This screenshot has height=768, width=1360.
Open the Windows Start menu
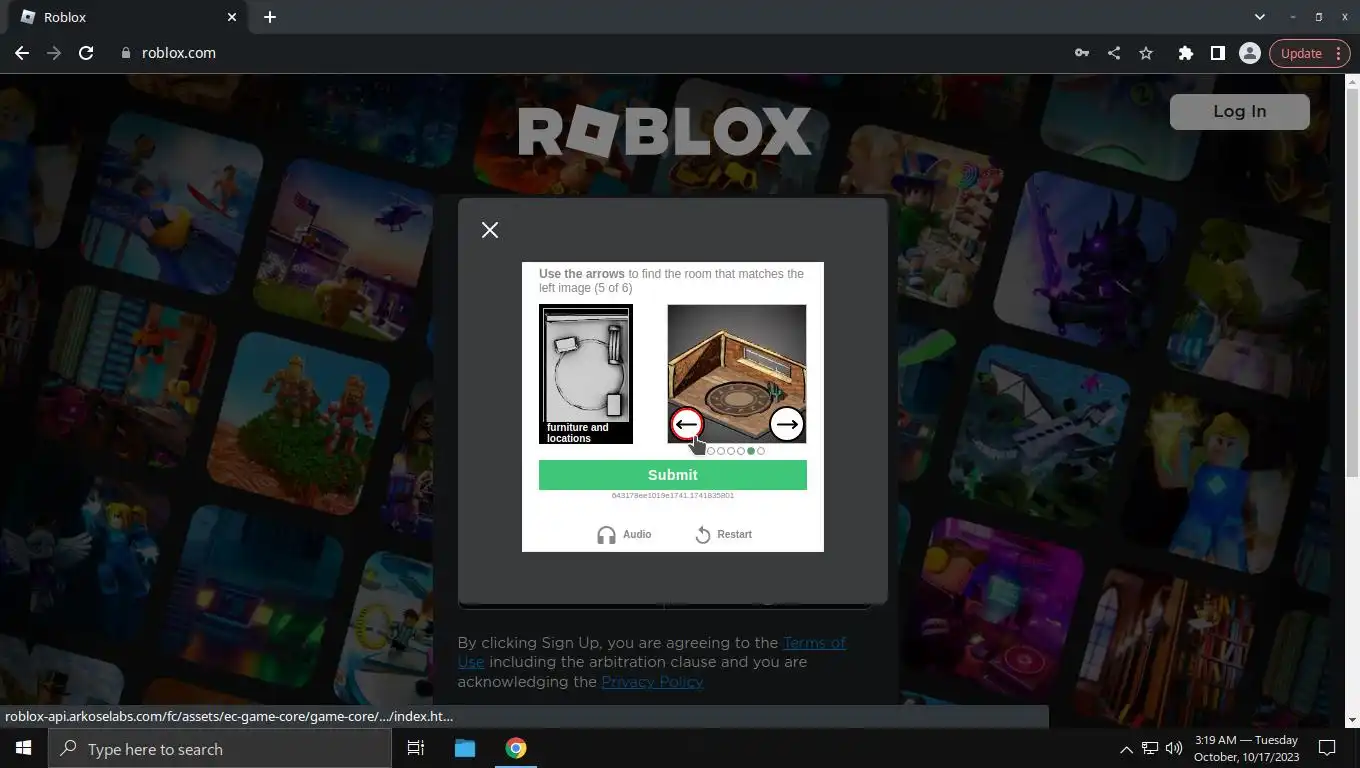24,748
